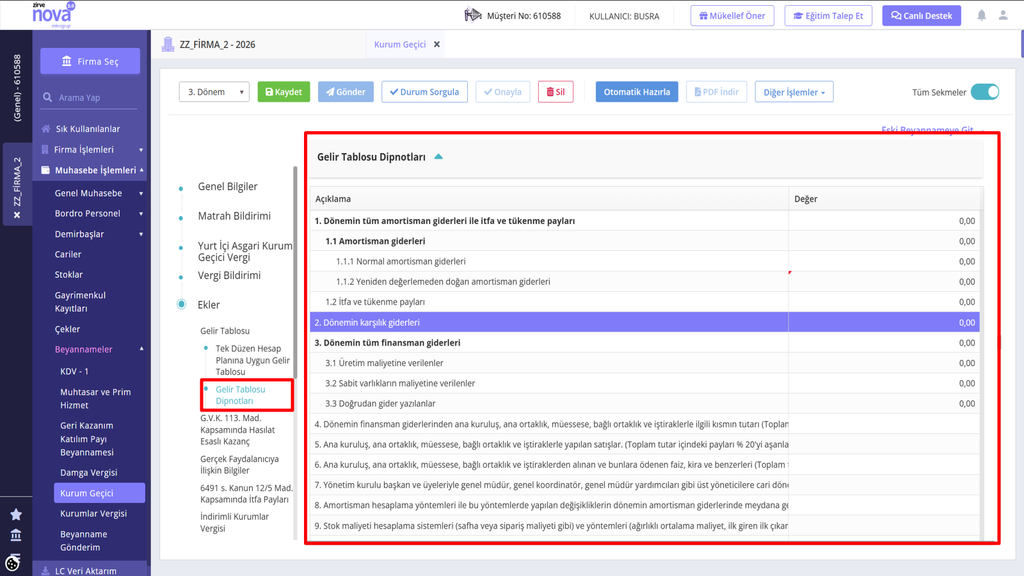Screen dimensions: 1024x576
Task: Close the Kurum Geçici tab
Action: coord(437,44)
